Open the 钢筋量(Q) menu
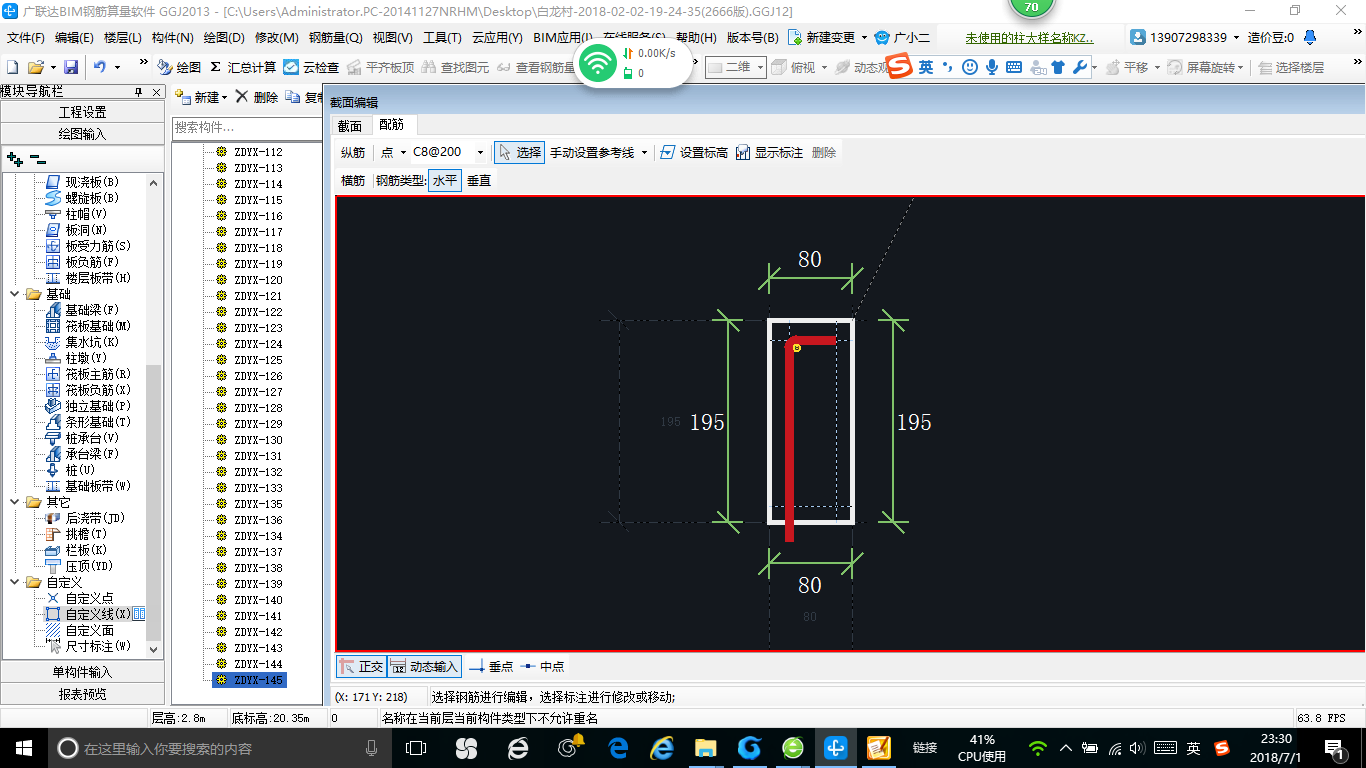 click(335, 38)
